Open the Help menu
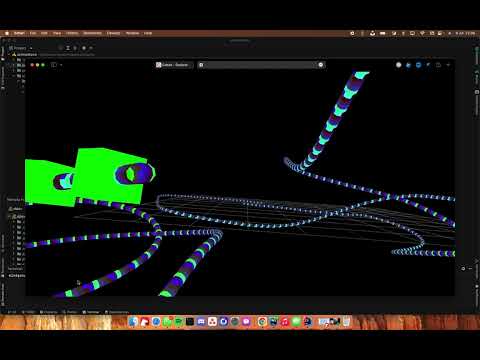The image size is (480, 360). point(148,33)
